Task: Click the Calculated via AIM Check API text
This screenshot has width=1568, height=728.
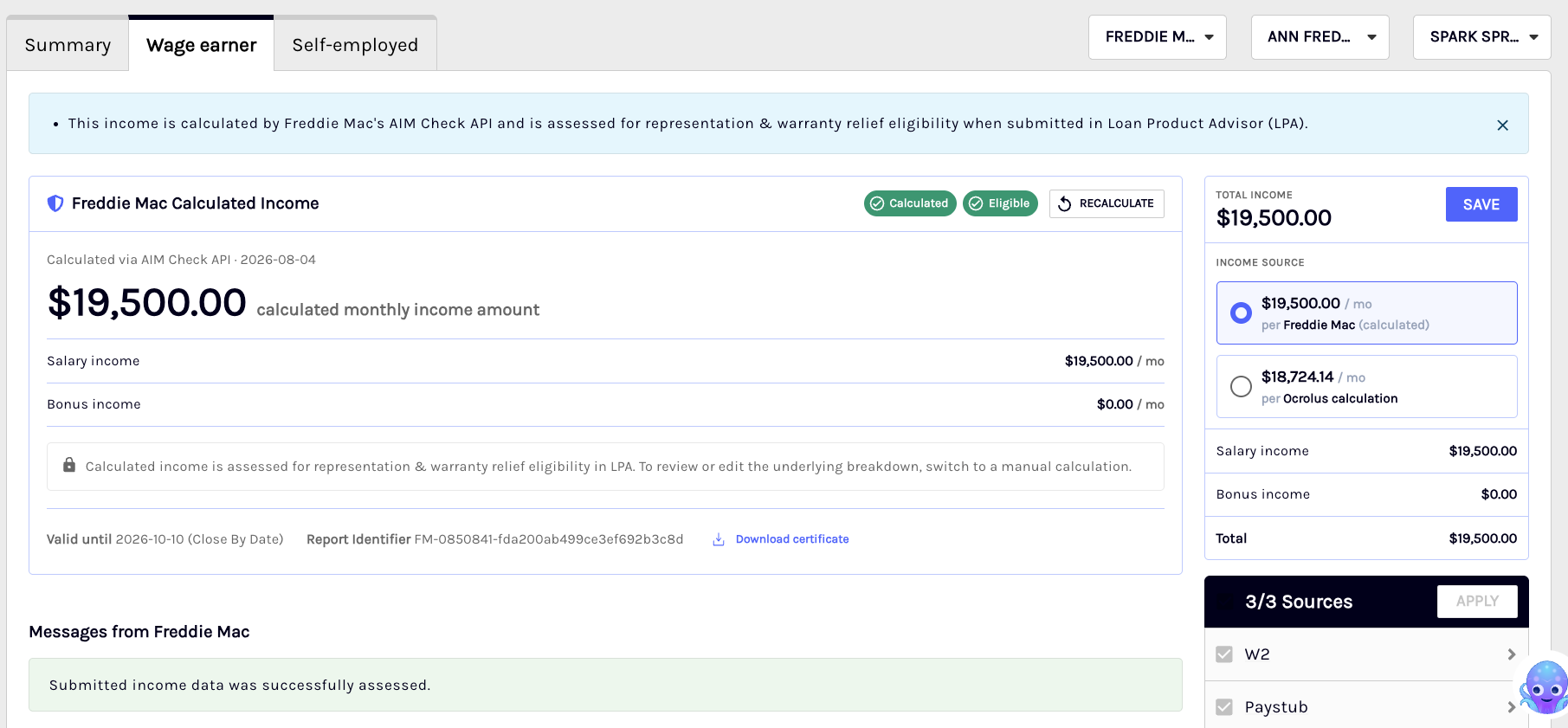Action: tap(181, 260)
